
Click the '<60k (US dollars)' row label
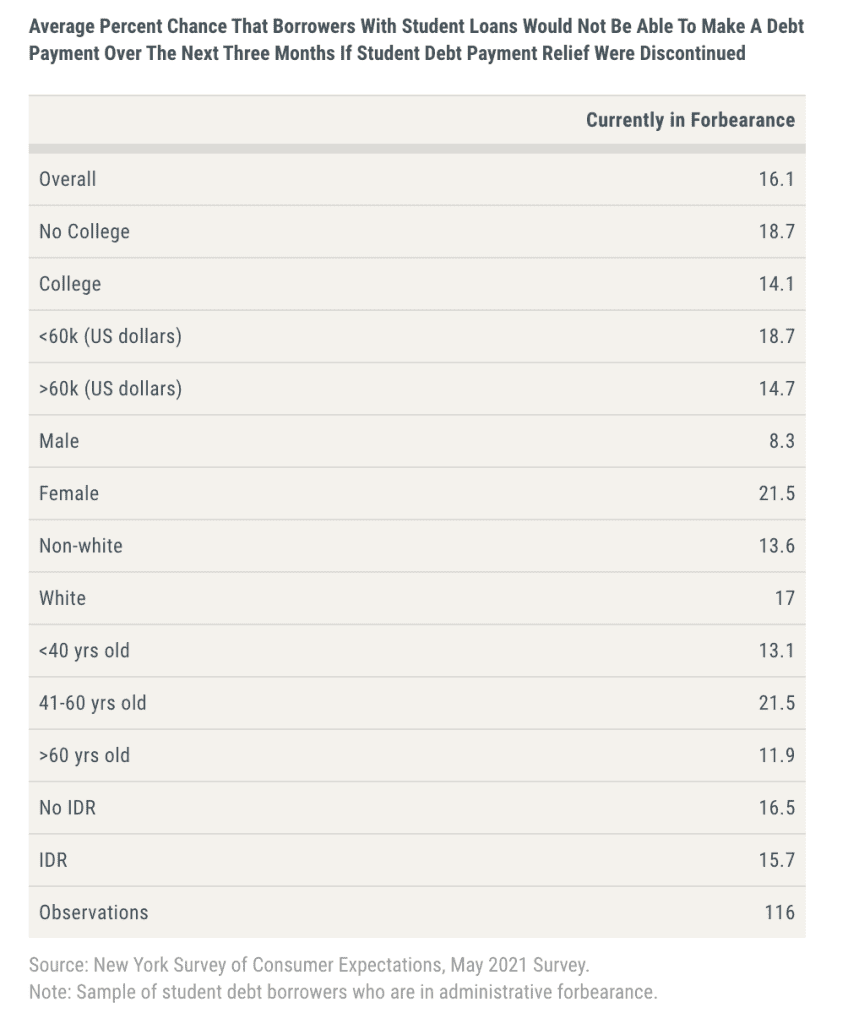click(x=110, y=336)
